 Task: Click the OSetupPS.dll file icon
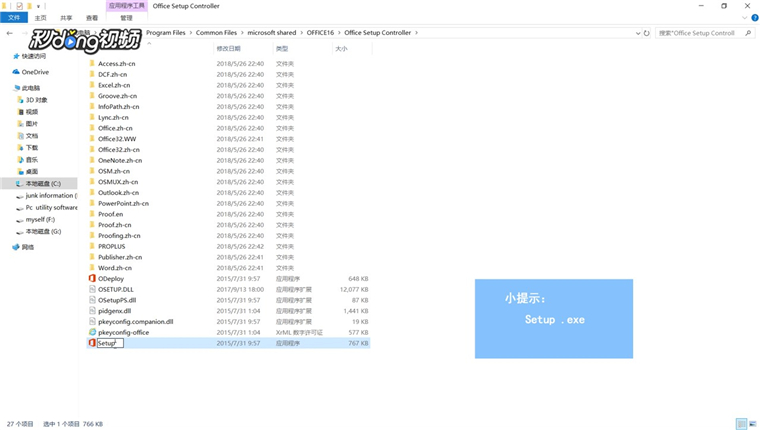[x=92, y=300]
